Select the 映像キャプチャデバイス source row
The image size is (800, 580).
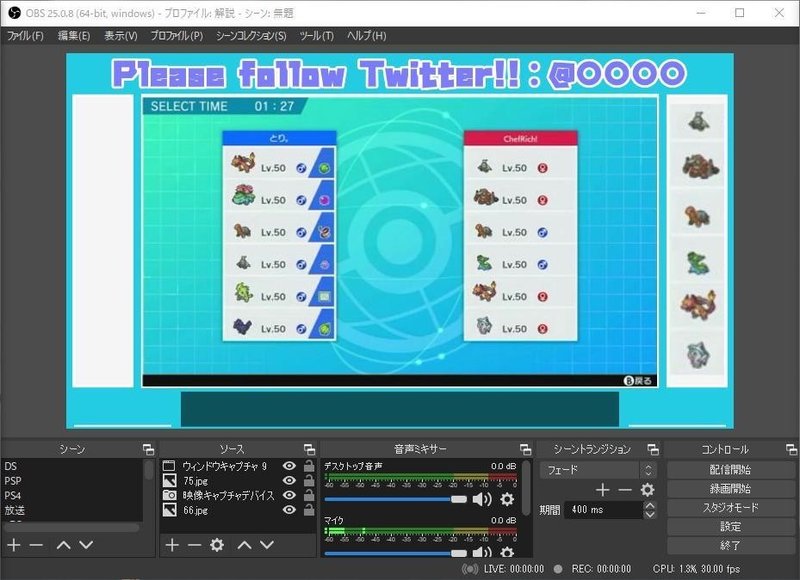238,495
